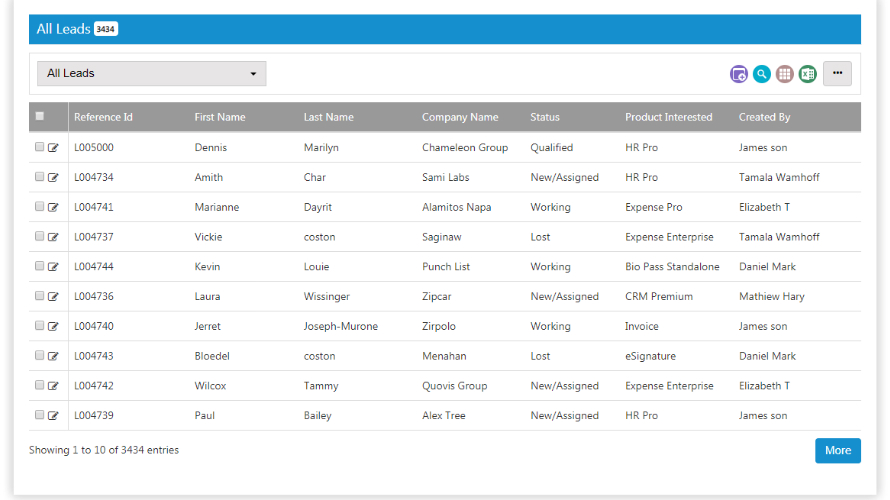This screenshot has height=500, width=890.
Task: Click the purple add-lead icon
Action: tap(738, 74)
